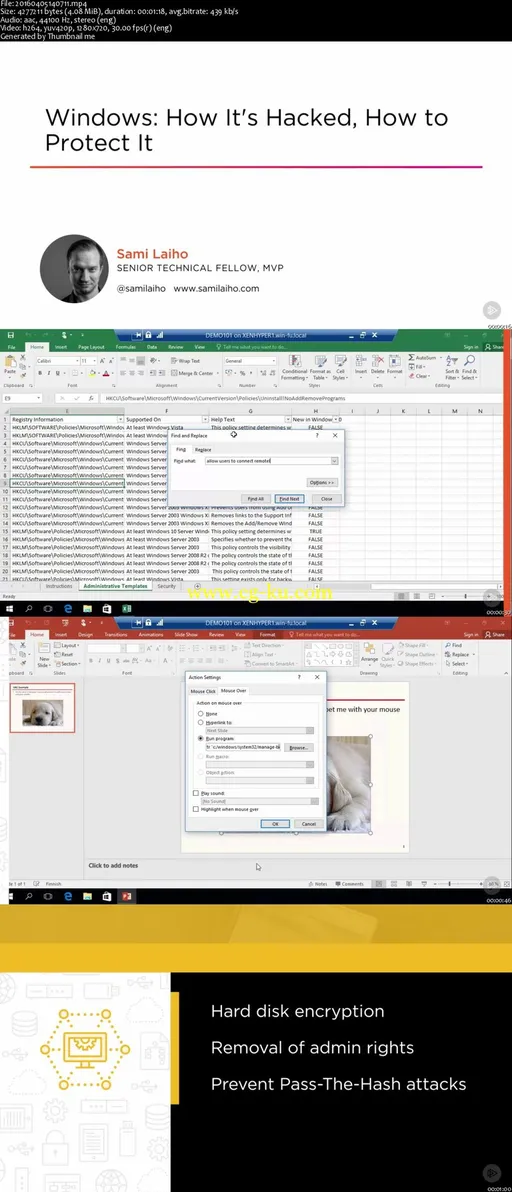Open the General number format dropdown
The width and height of the screenshot is (512, 1192).
click(x=275, y=361)
